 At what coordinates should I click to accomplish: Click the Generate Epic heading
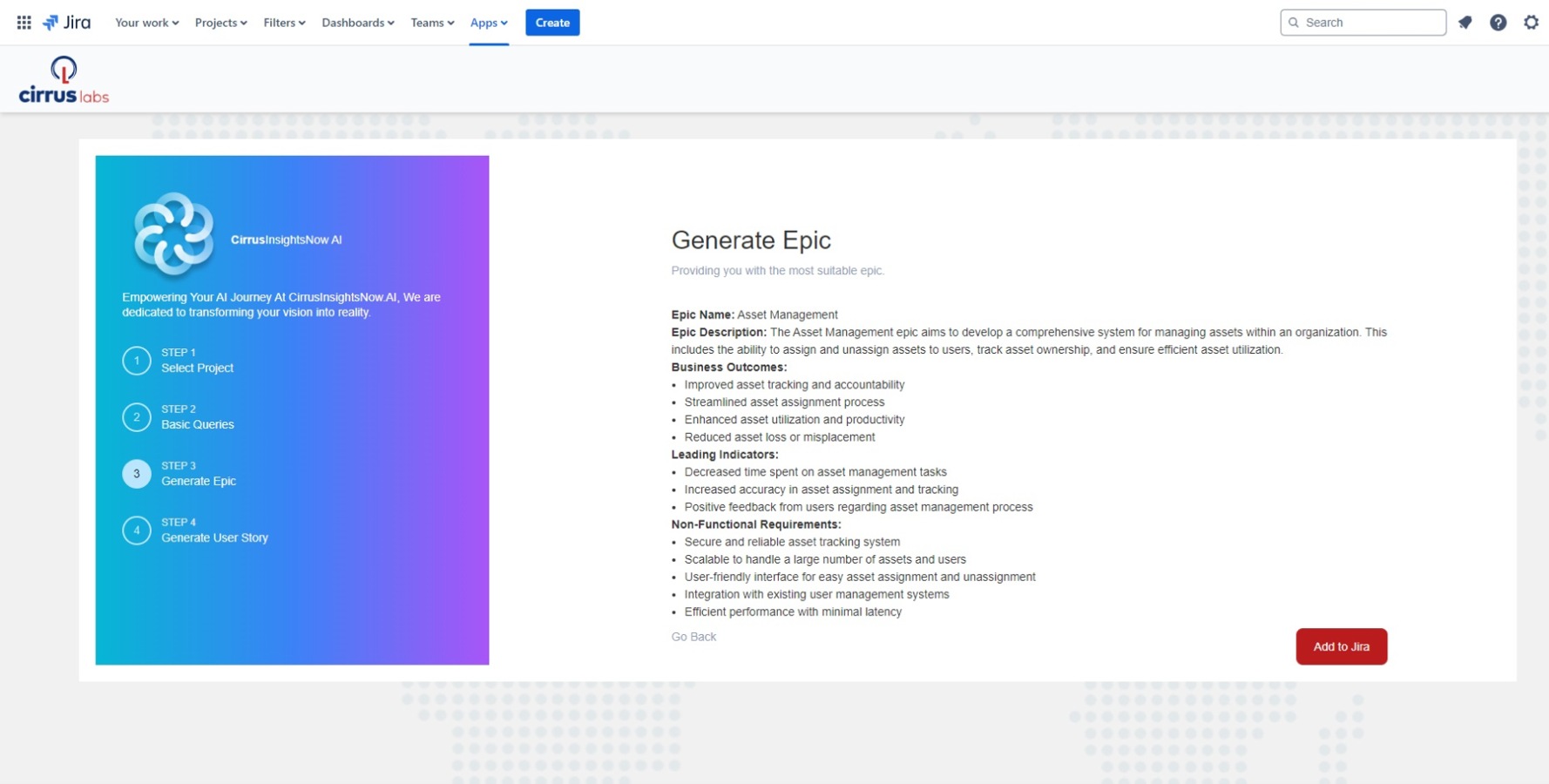751,240
